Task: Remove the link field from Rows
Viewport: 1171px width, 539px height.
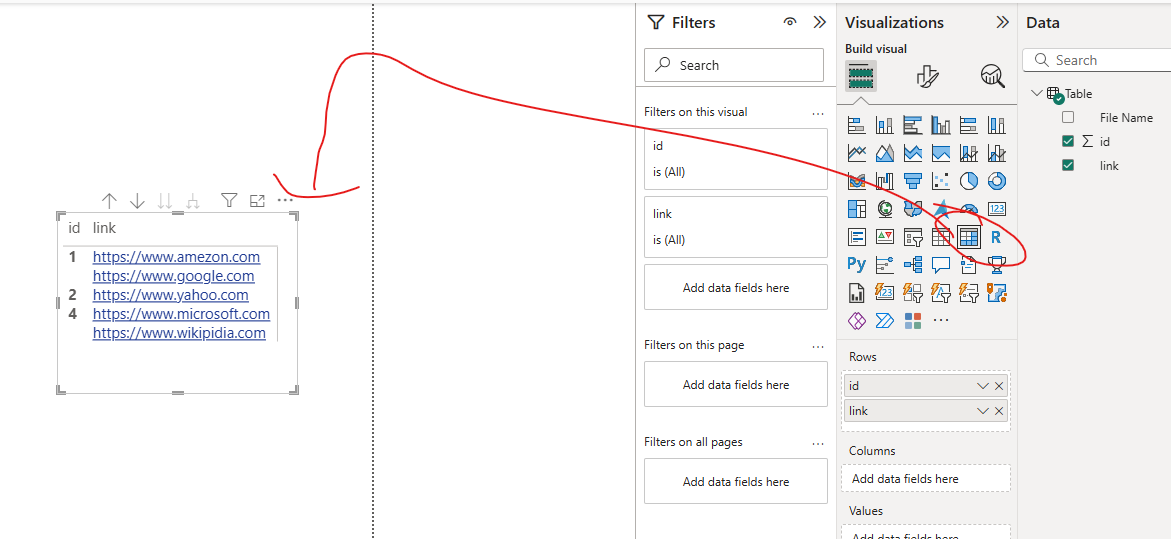Action: (999, 411)
